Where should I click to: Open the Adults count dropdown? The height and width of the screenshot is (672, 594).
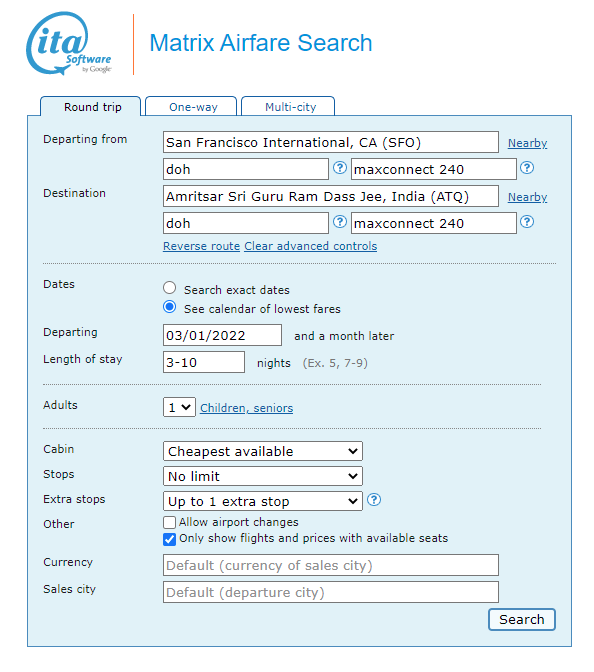pos(179,407)
